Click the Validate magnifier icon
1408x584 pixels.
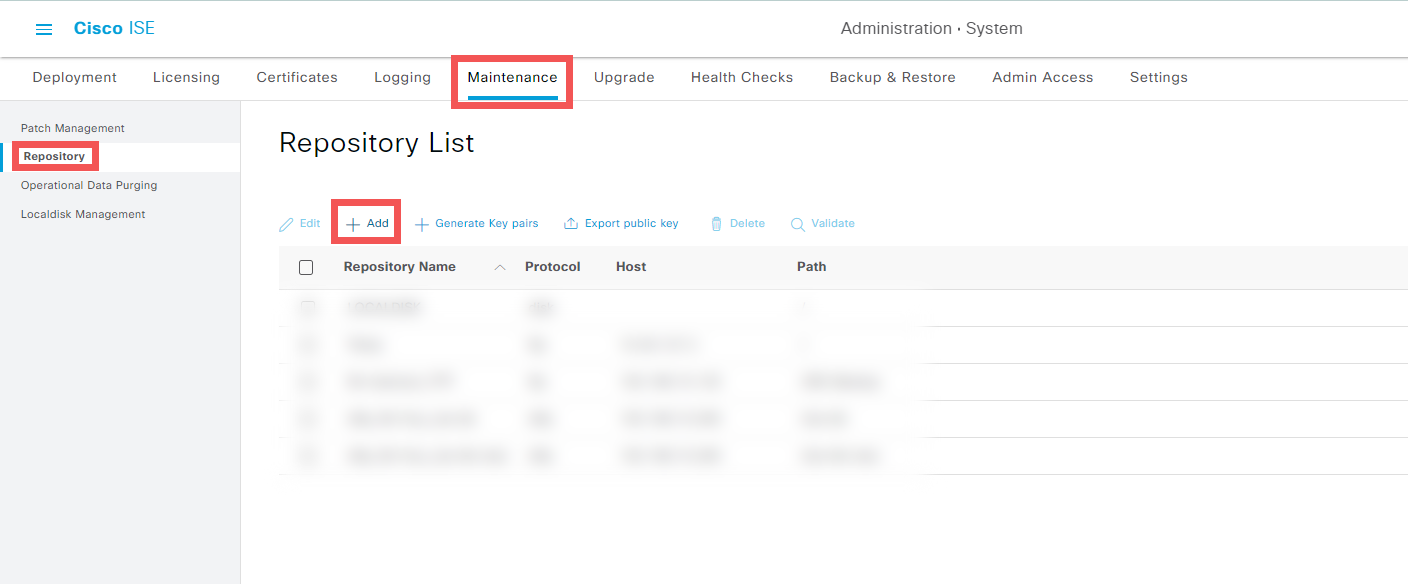point(798,224)
